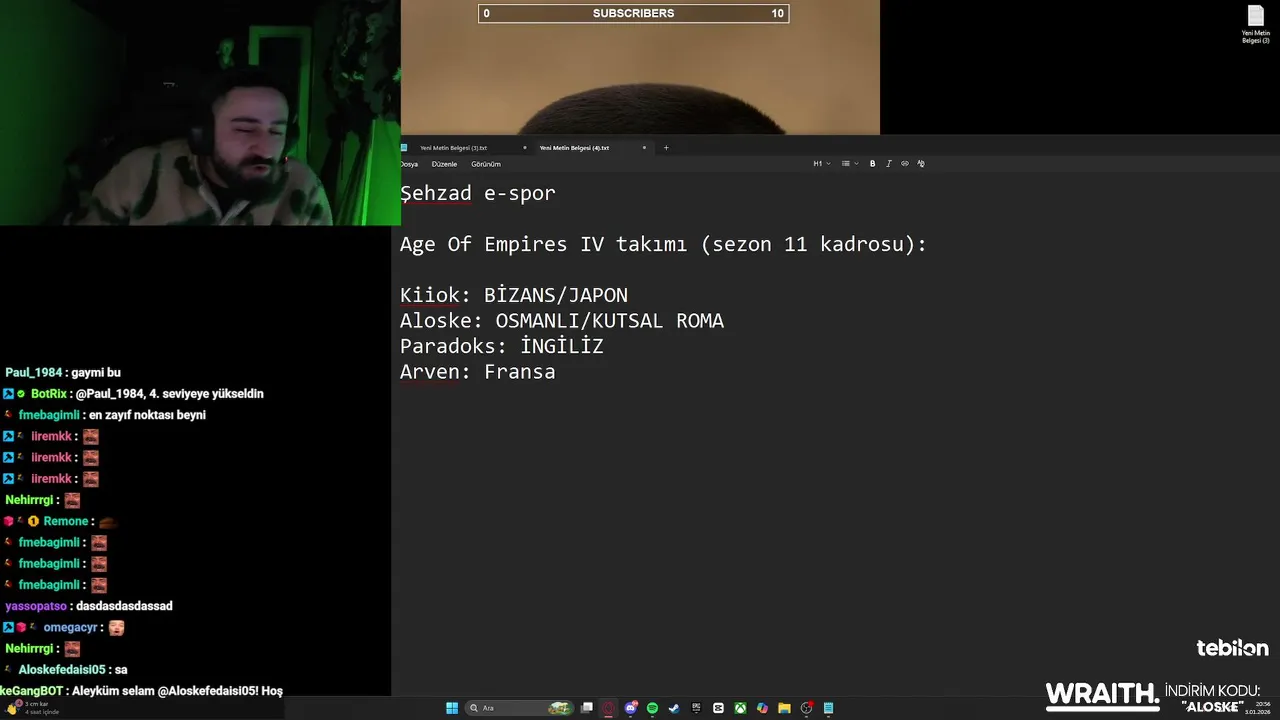Click the weather widget in the taskbar corner
The width and height of the screenshot is (1280, 720).
coord(30,708)
